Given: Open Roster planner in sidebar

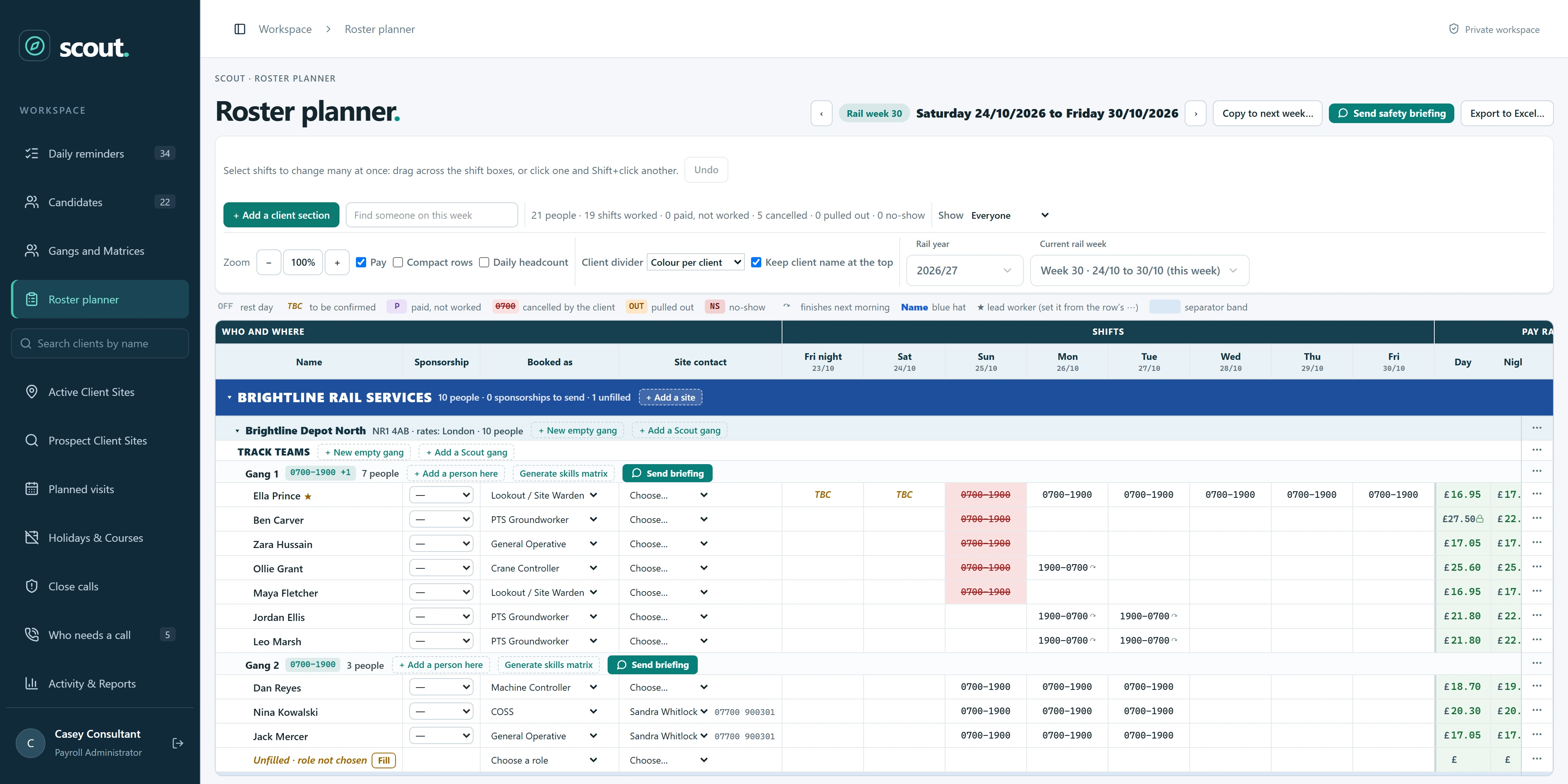Looking at the screenshot, I should (100, 299).
